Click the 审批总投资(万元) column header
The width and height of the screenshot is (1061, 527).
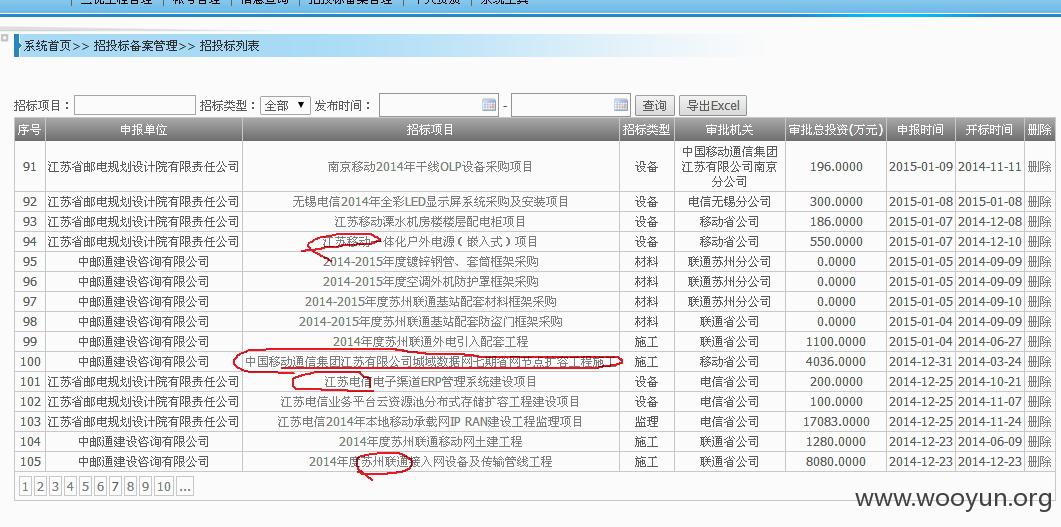pyautogui.click(x=836, y=129)
